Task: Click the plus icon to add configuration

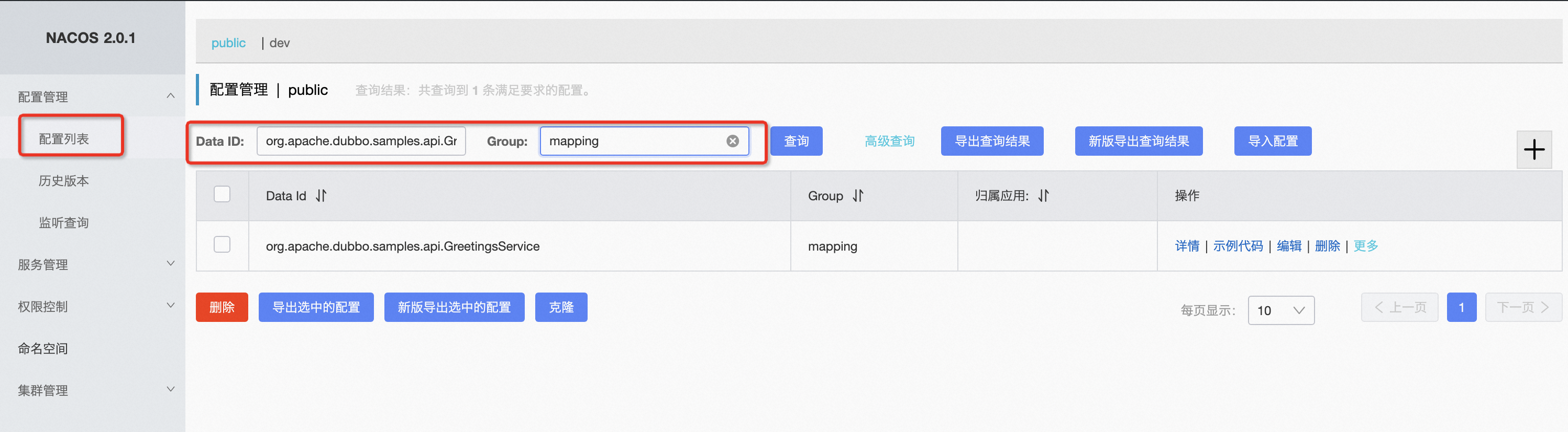Action: 1533,149
